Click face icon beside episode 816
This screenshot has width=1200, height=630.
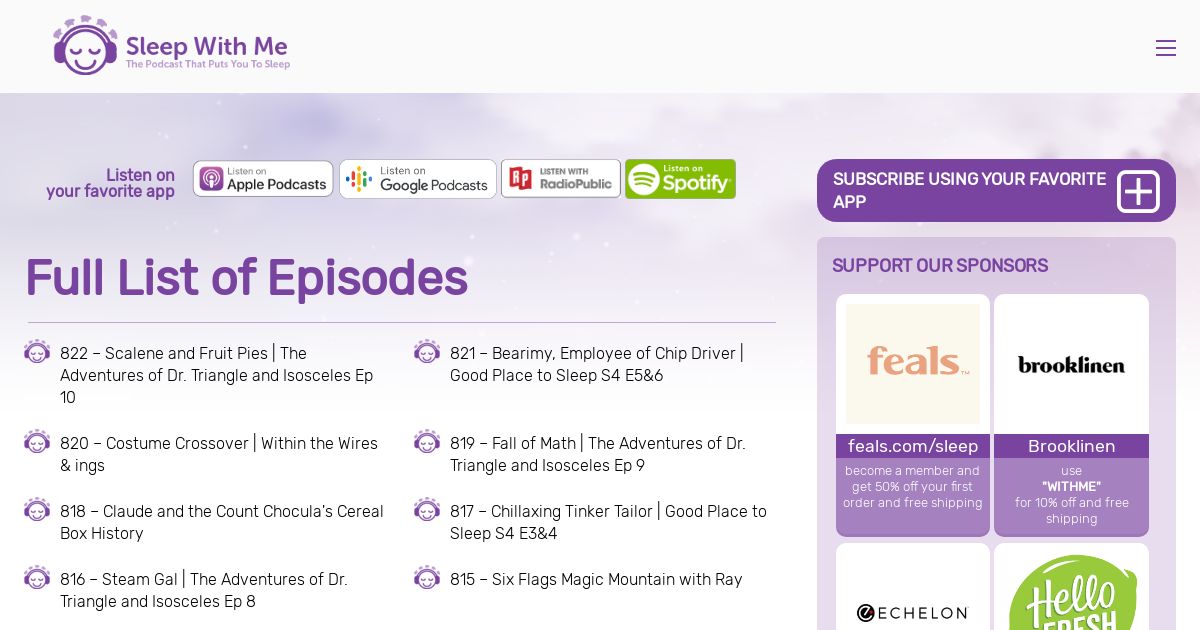(37, 578)
